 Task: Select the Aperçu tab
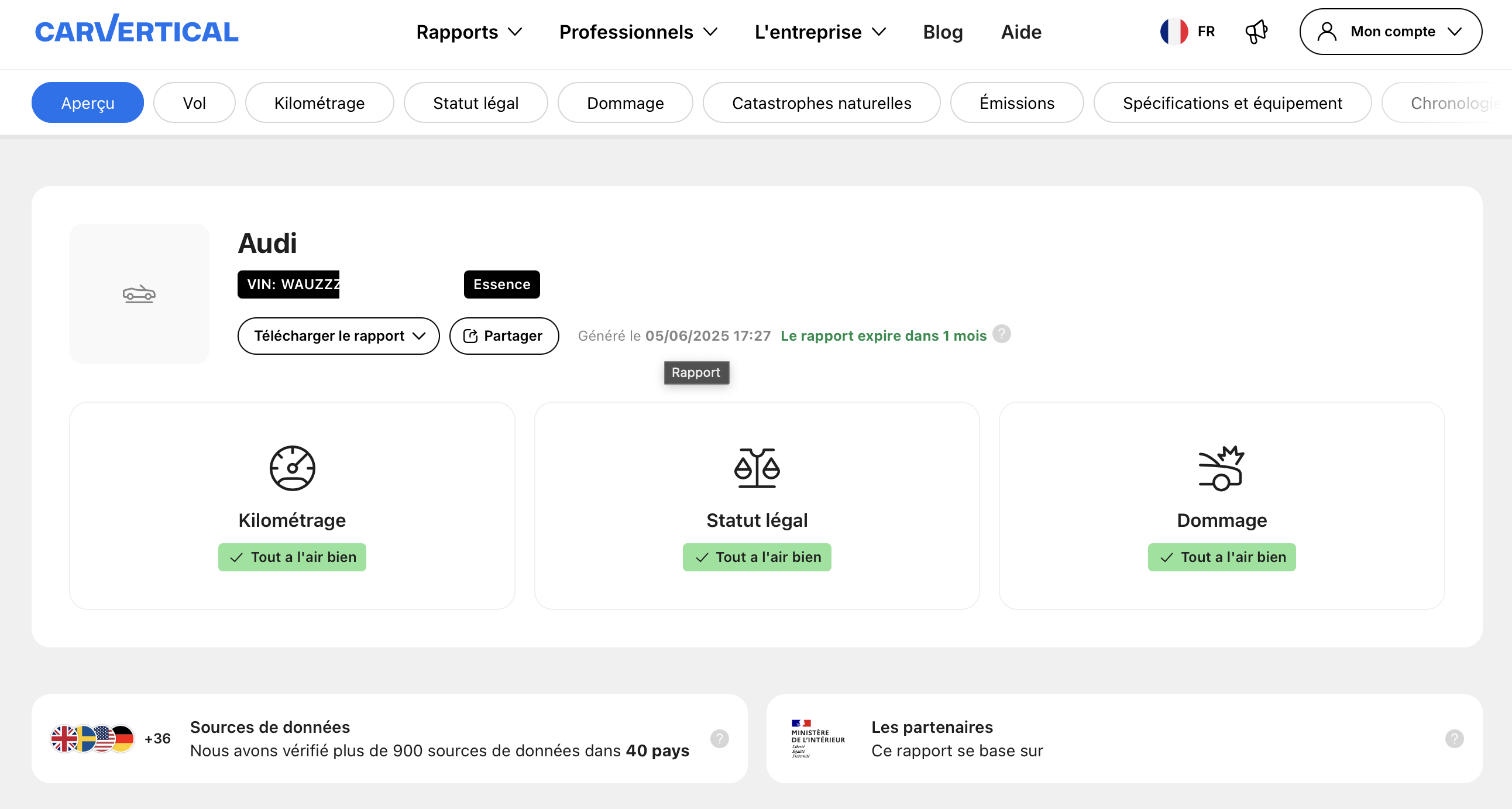pos(87,103)
